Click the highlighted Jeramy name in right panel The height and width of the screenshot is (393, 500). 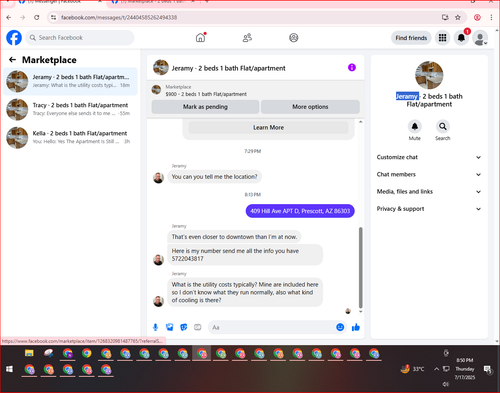tap(407, 96)
